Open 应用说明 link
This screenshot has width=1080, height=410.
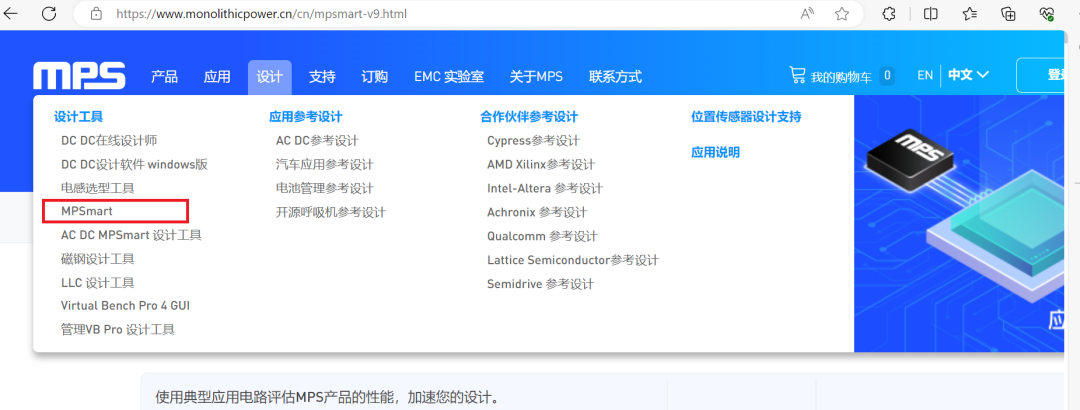[x=715, y=152]
